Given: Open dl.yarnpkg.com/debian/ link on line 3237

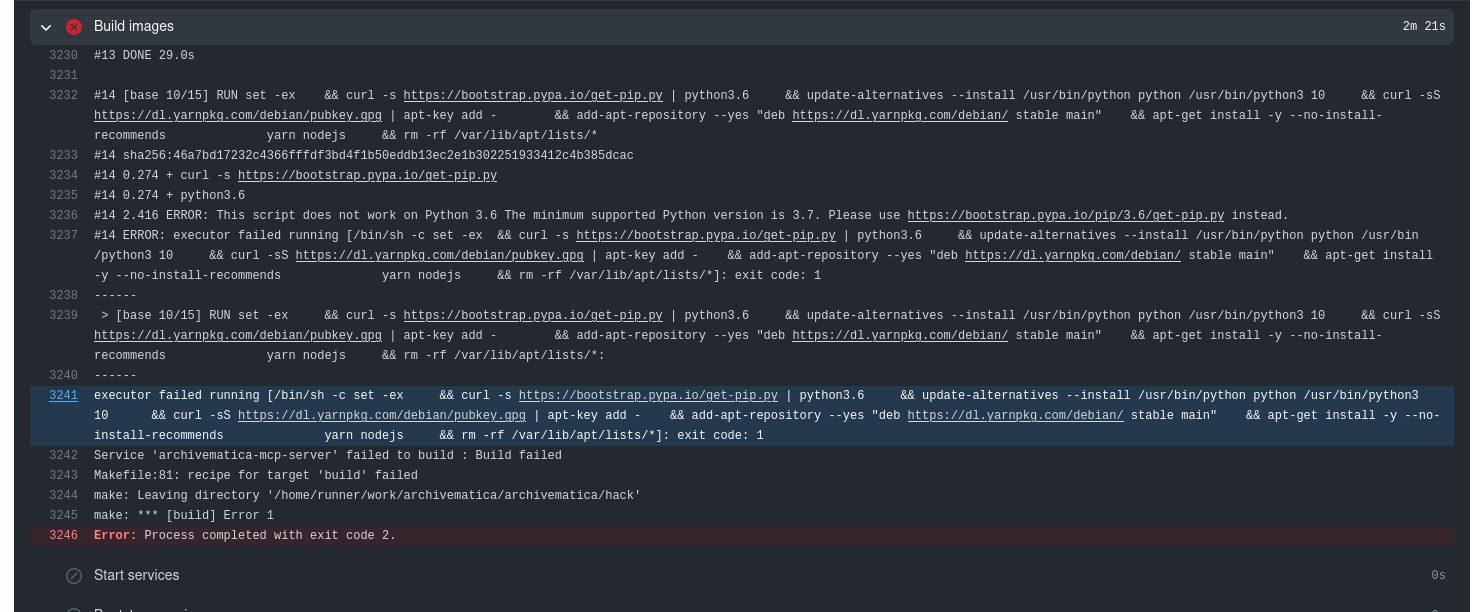Looking at the screenshot, I should [x=1073, y=256].
